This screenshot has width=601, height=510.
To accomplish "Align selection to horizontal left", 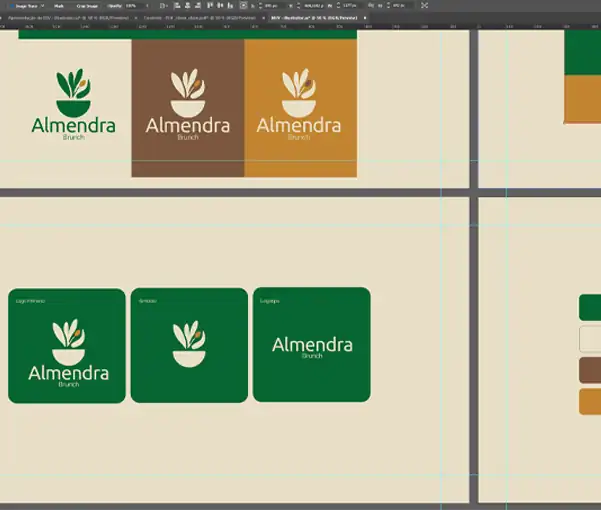I will coord(177,5).
